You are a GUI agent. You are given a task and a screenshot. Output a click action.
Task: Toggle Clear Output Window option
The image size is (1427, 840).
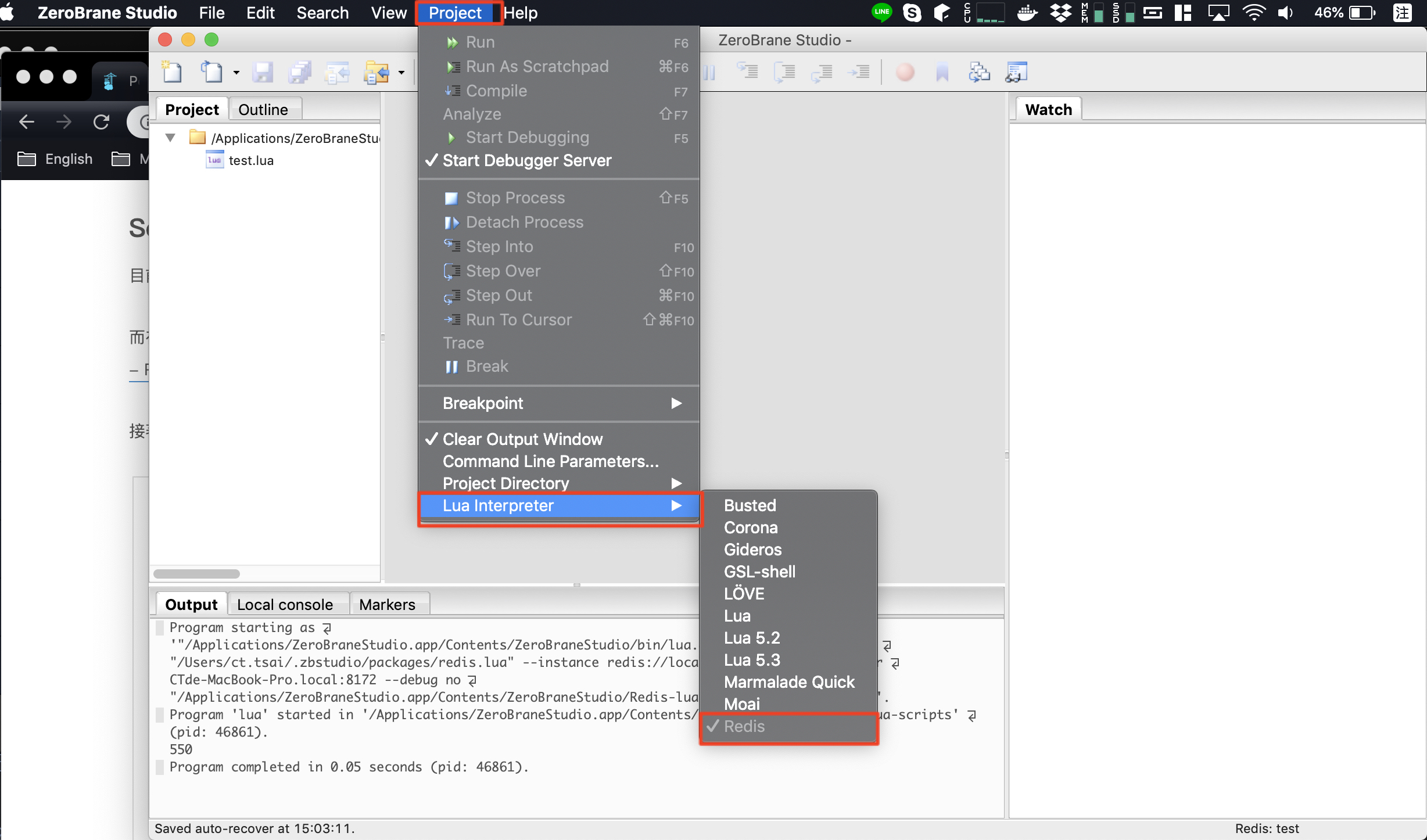[522, 439]
